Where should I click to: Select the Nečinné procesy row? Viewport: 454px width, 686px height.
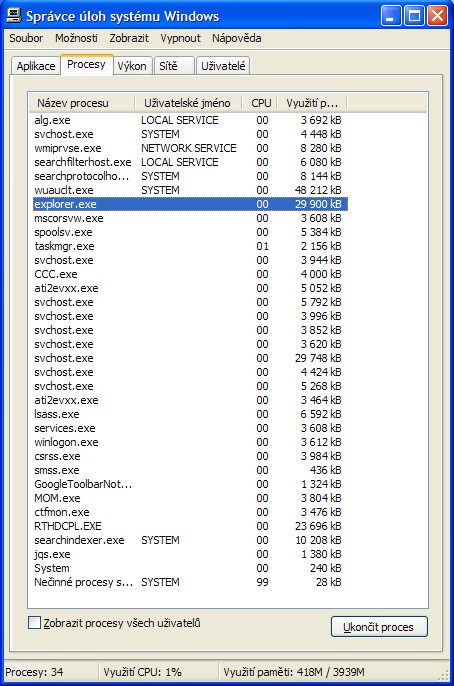[190, 582]
